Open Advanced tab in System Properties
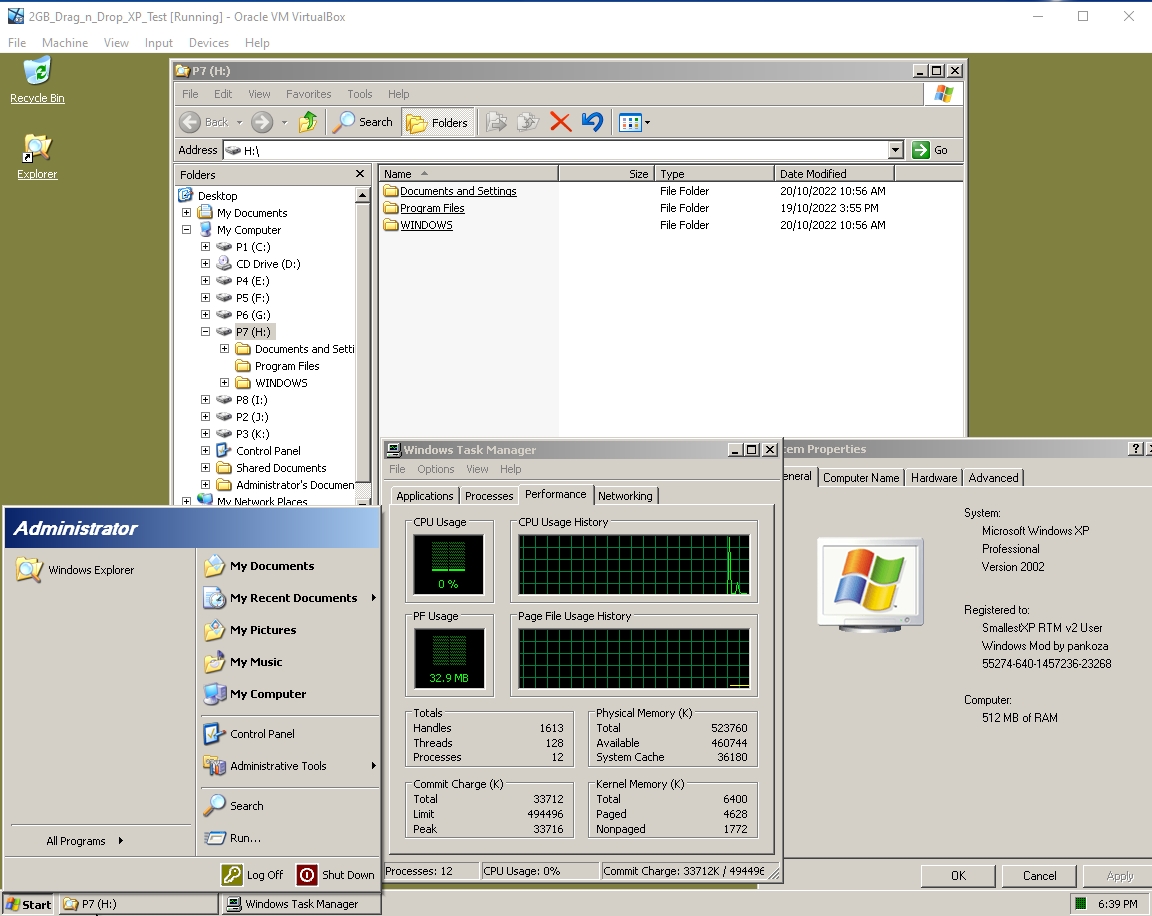 point(993,477)
